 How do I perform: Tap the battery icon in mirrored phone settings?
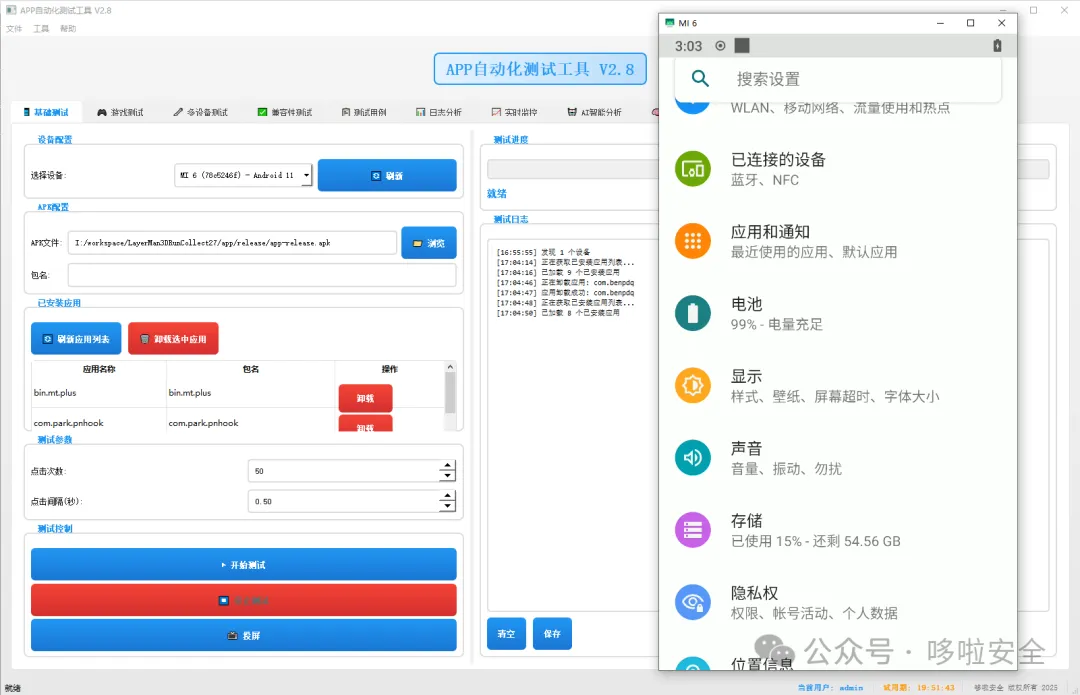click(693, 314)
